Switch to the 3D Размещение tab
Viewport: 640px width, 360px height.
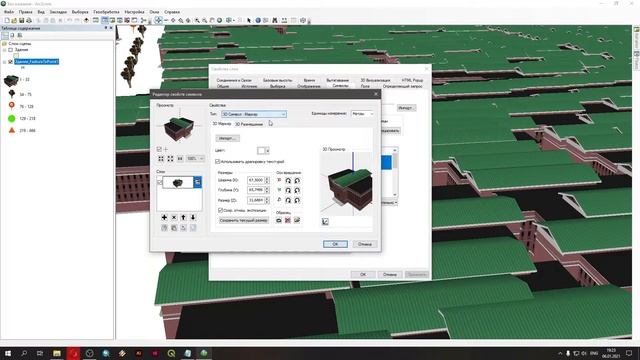[x=249, y=124]
